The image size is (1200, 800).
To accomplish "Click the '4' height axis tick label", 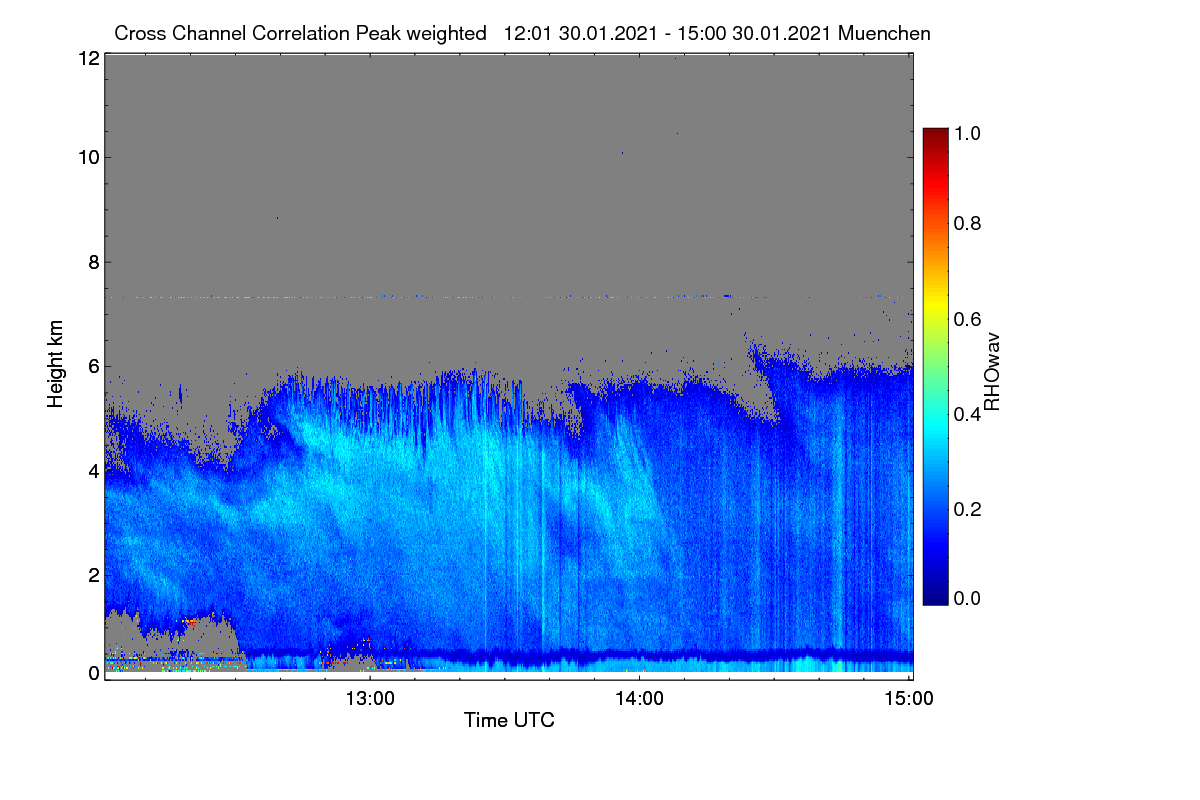I will pyautogui.click(x=93, y=470).
